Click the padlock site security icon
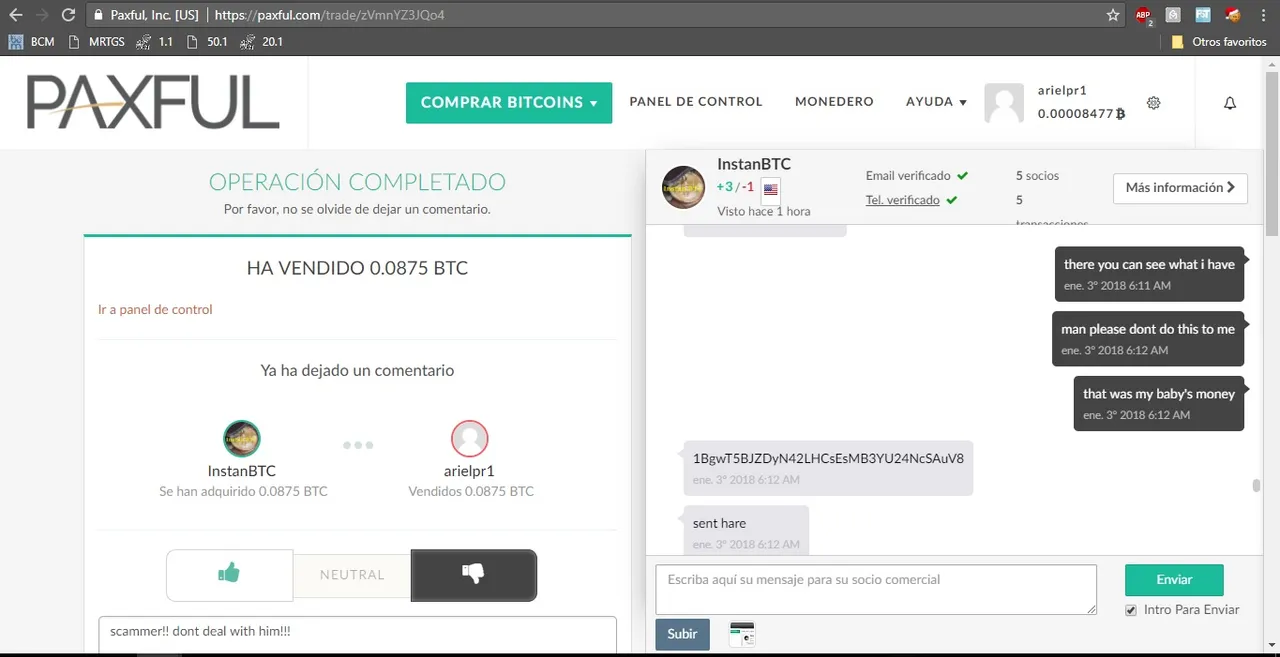Viewport: 1280px width, 657px height. [98, 15]
